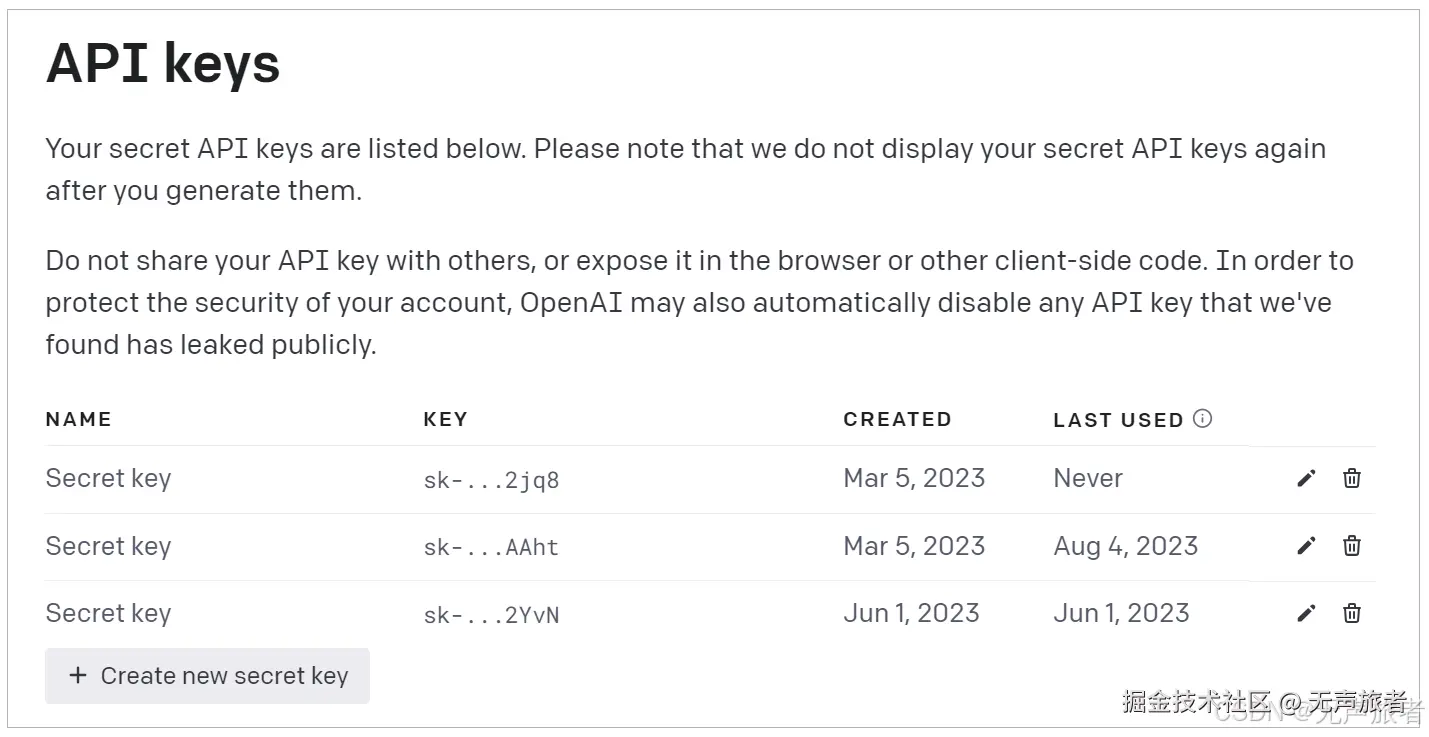Delete the secret key ending in 2jq8

pyautogui.click(x=1352, y=478)
